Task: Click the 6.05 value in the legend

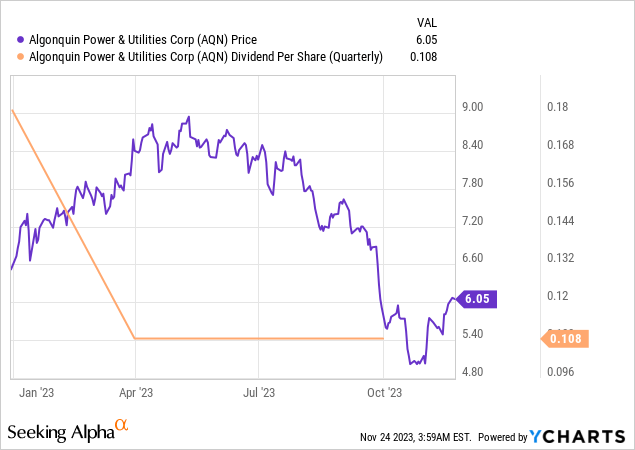Action: pos(425,39)
